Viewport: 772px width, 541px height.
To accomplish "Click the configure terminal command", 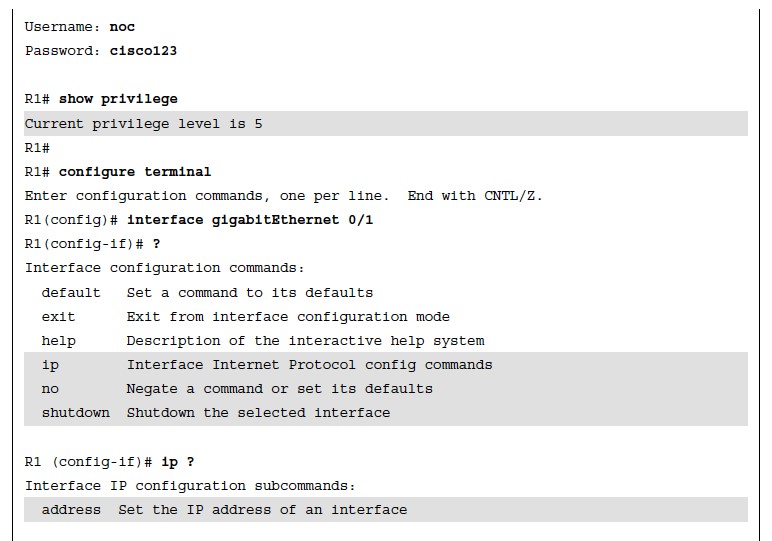I will point(135,172).
